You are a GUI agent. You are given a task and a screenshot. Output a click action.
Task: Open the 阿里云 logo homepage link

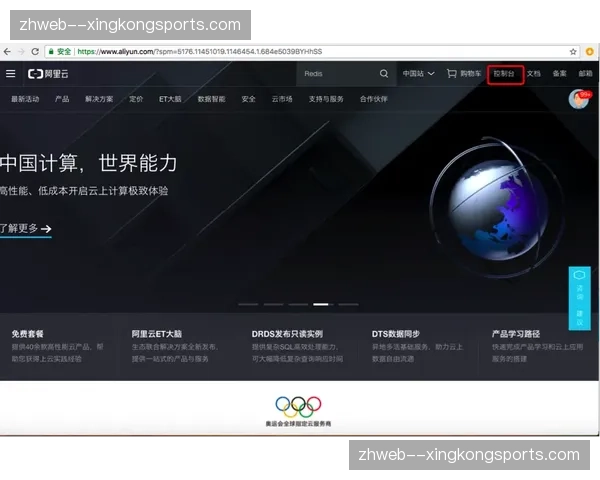pos(48,74)
